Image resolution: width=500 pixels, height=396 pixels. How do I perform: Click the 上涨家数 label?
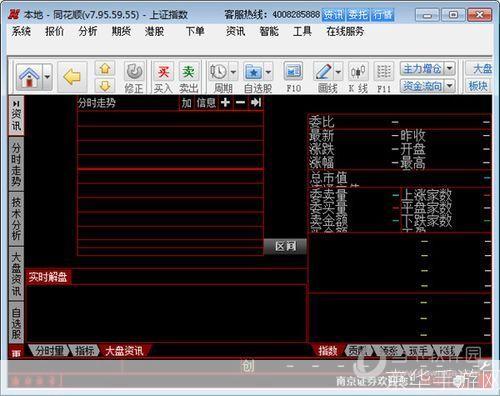(x=427, y=195)
